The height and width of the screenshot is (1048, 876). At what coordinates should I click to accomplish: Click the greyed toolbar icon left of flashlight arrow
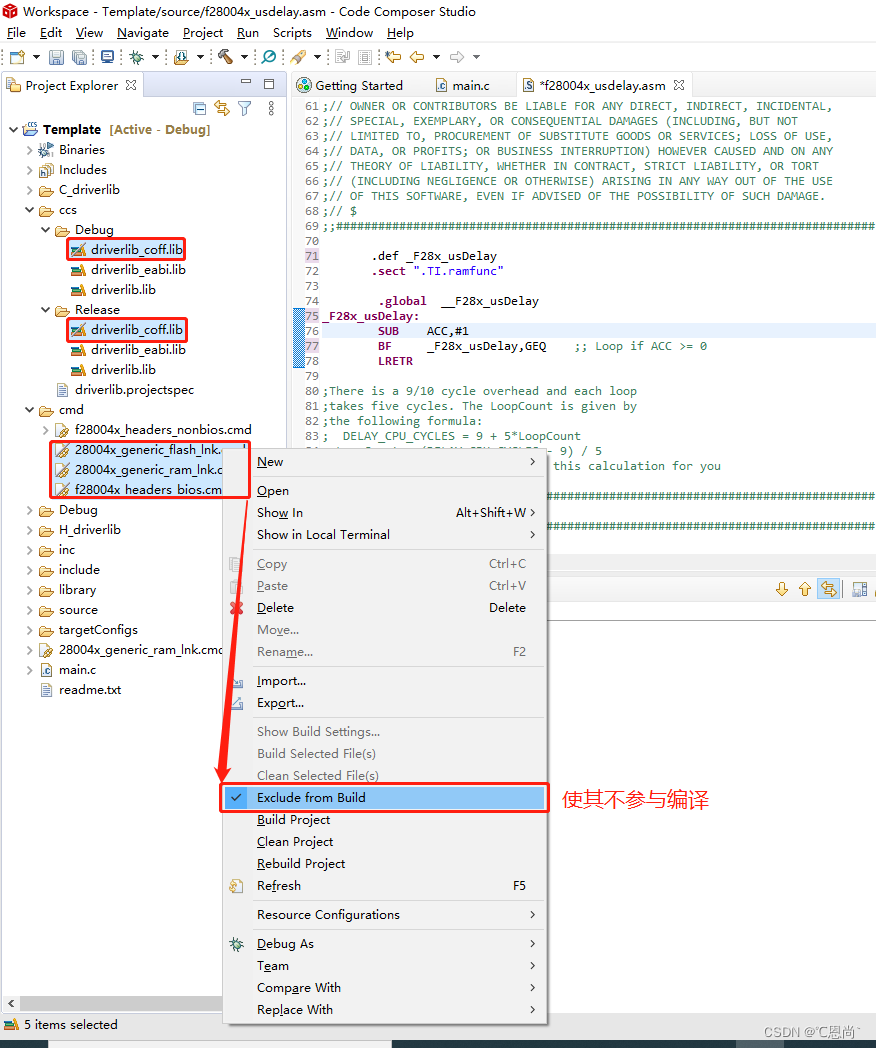(x=342, y=57)
